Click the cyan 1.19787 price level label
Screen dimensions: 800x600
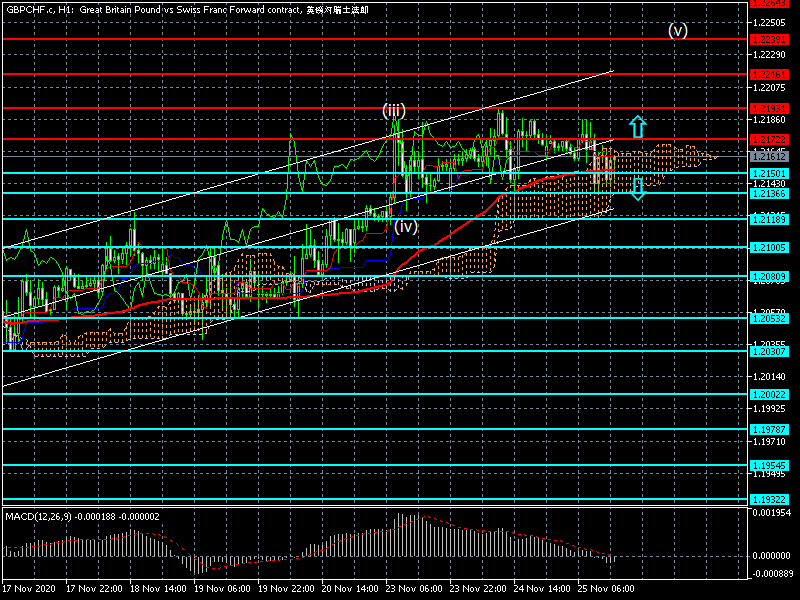[x=769, y=430]
